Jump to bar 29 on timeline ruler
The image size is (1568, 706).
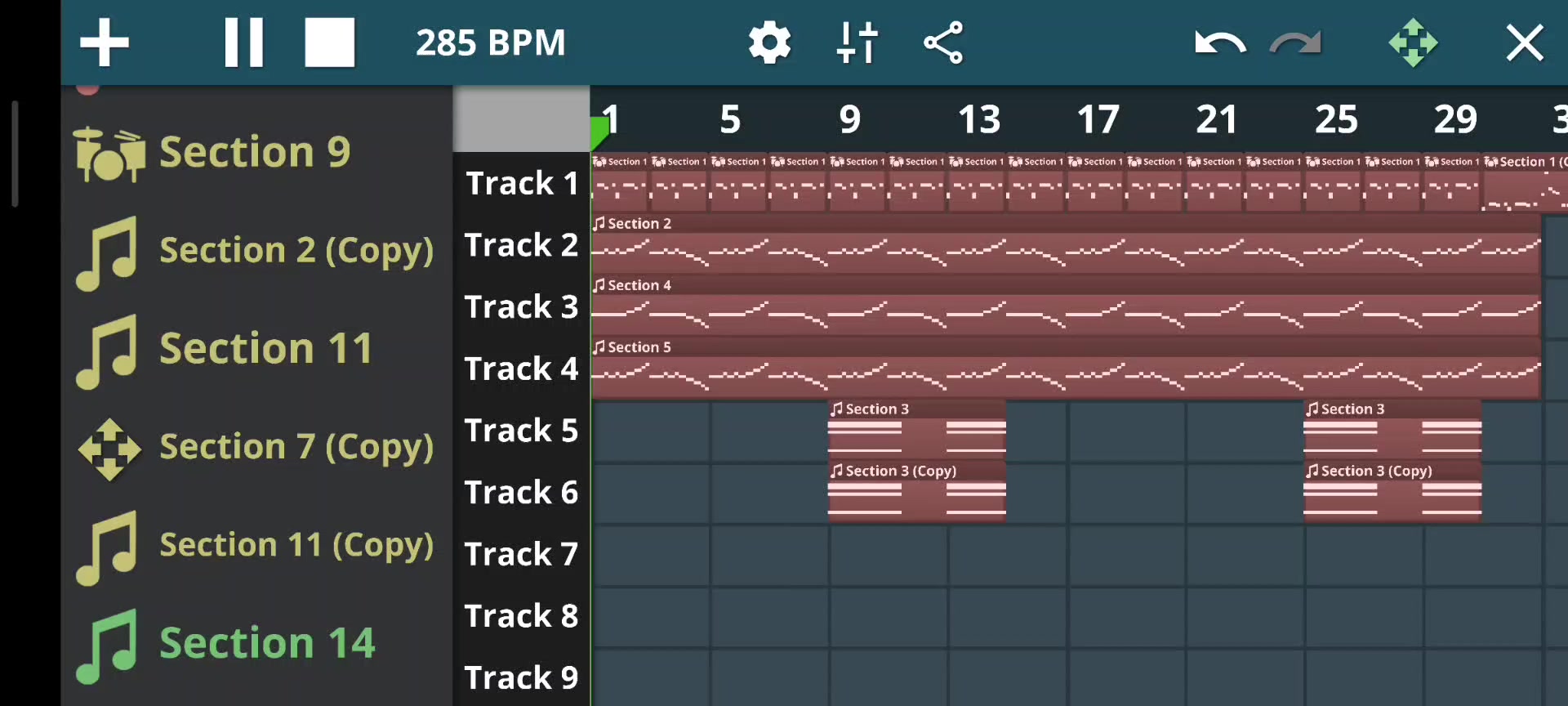[1455, 119]
